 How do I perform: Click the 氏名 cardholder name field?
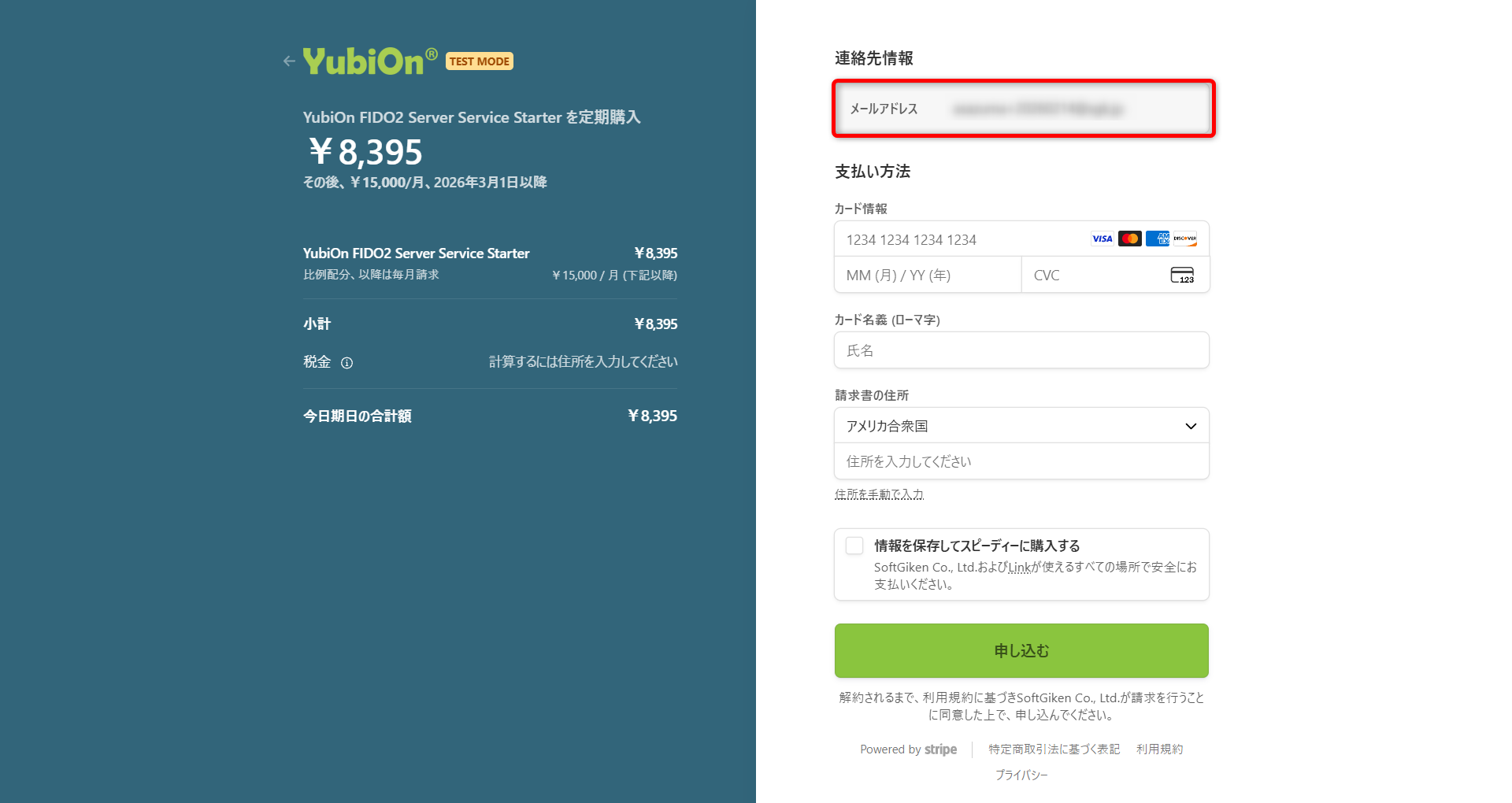click(1021, 350)
